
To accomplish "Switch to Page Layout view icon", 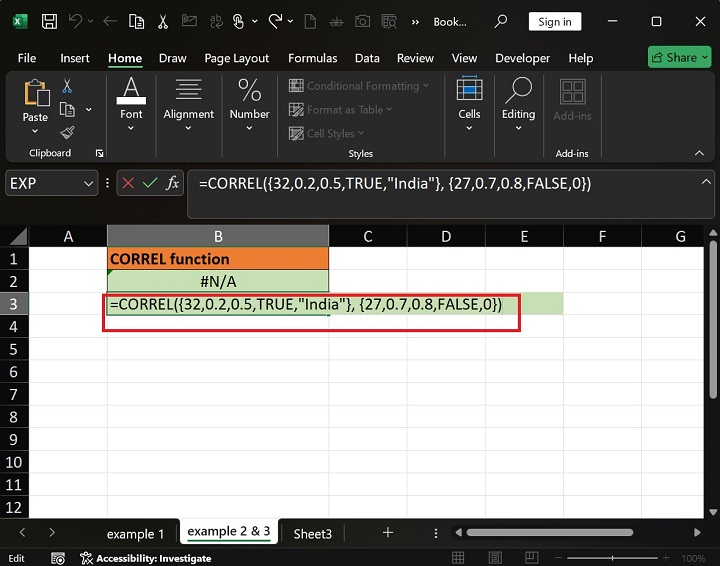I will 495,558.
